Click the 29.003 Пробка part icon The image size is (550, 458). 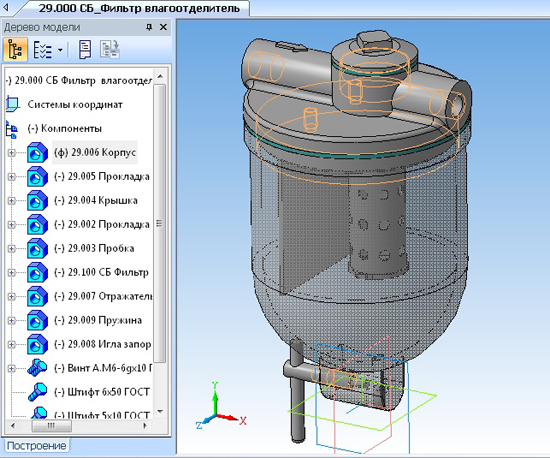37,249
